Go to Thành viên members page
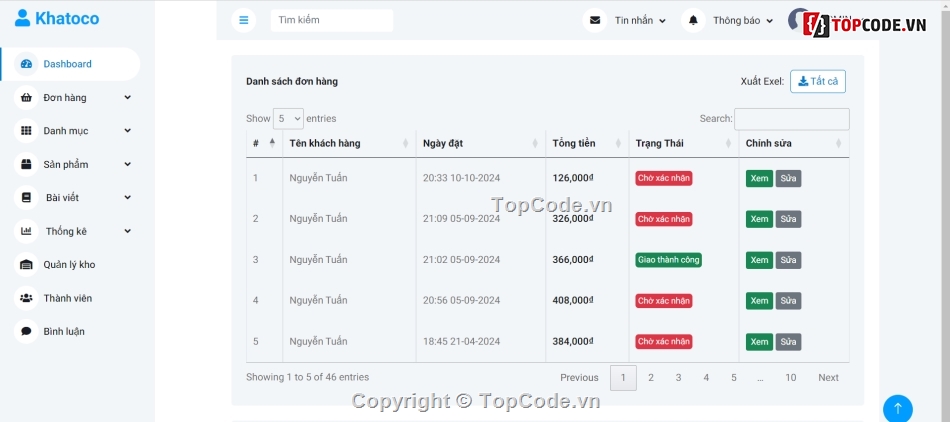The image size is (950, 422). point(67,298)
